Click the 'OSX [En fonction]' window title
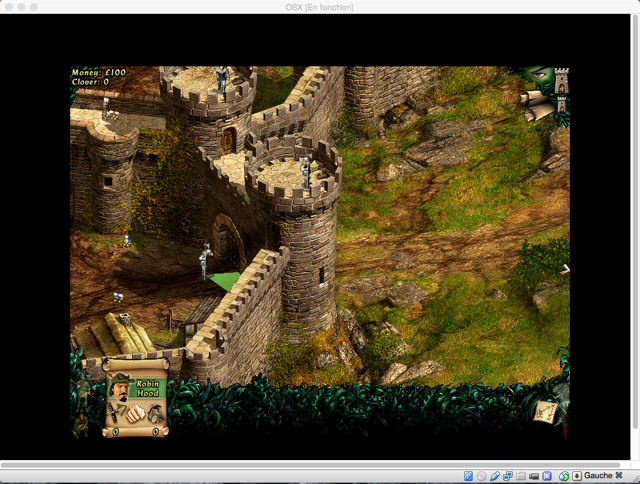 [x=320, y=7]
